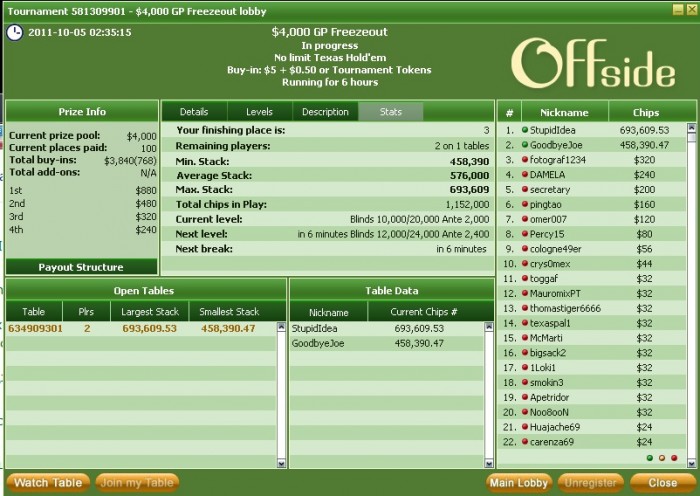Click red status dot next to crys0mex
Viewport: 700px width, 496px height.
(x=525, y=263)
